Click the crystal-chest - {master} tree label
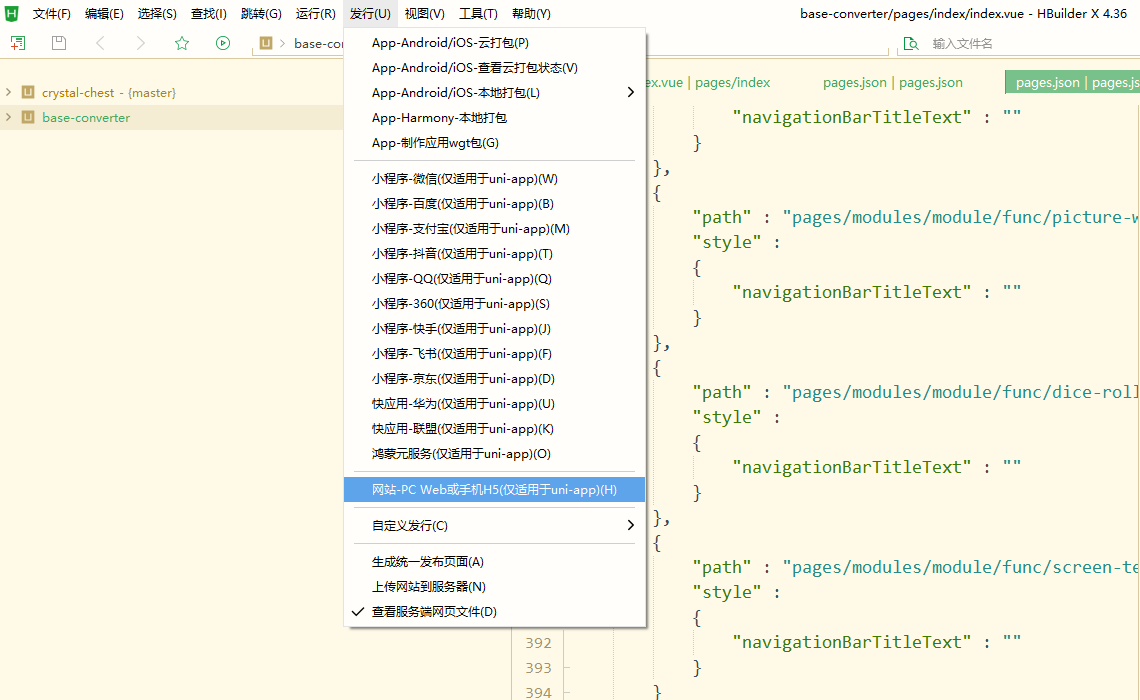Image resolution: width=1140 pixels, height=700 pixels. coord(109,92)
